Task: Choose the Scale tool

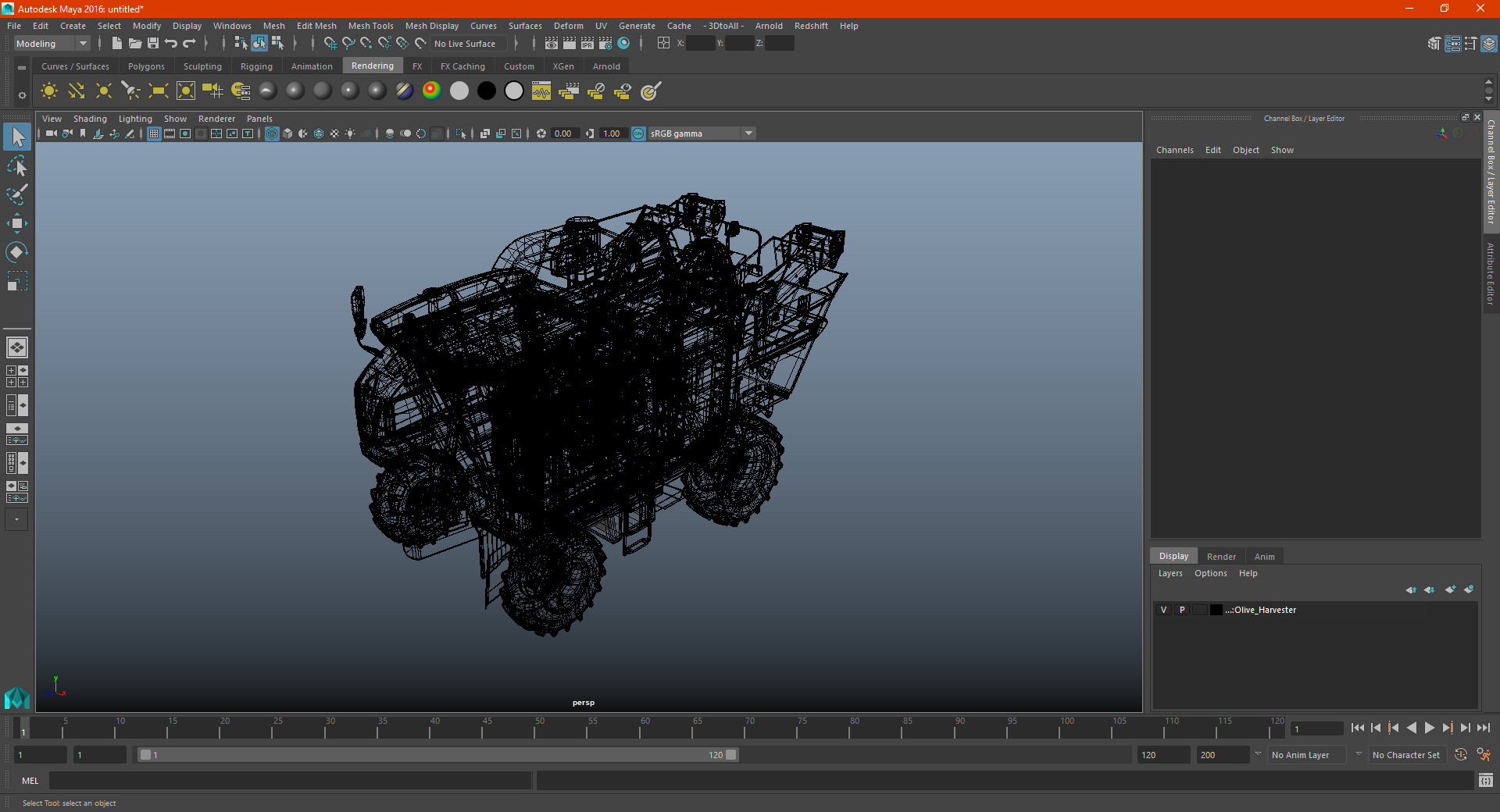Action: [x=17, y=280]
